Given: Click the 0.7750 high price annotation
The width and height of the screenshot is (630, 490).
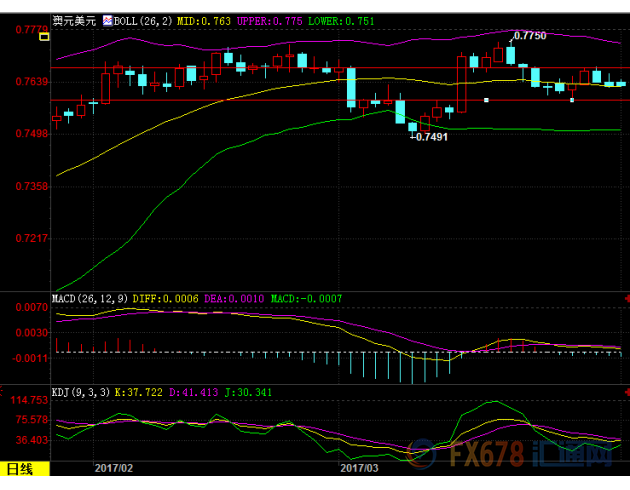Looking at the screenshot, I should (530, 36).
